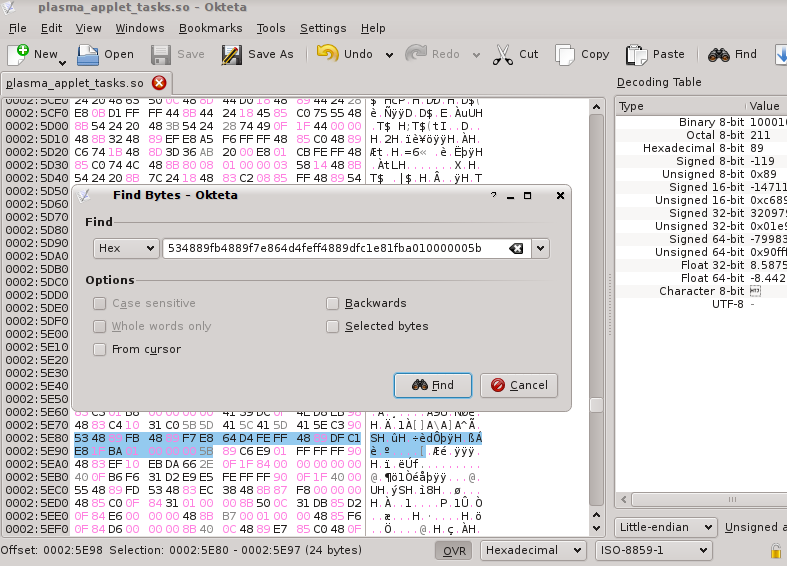Click offset 0002:5EC0 in hex view
Viewport: 787px width, 566px height.
37,490
